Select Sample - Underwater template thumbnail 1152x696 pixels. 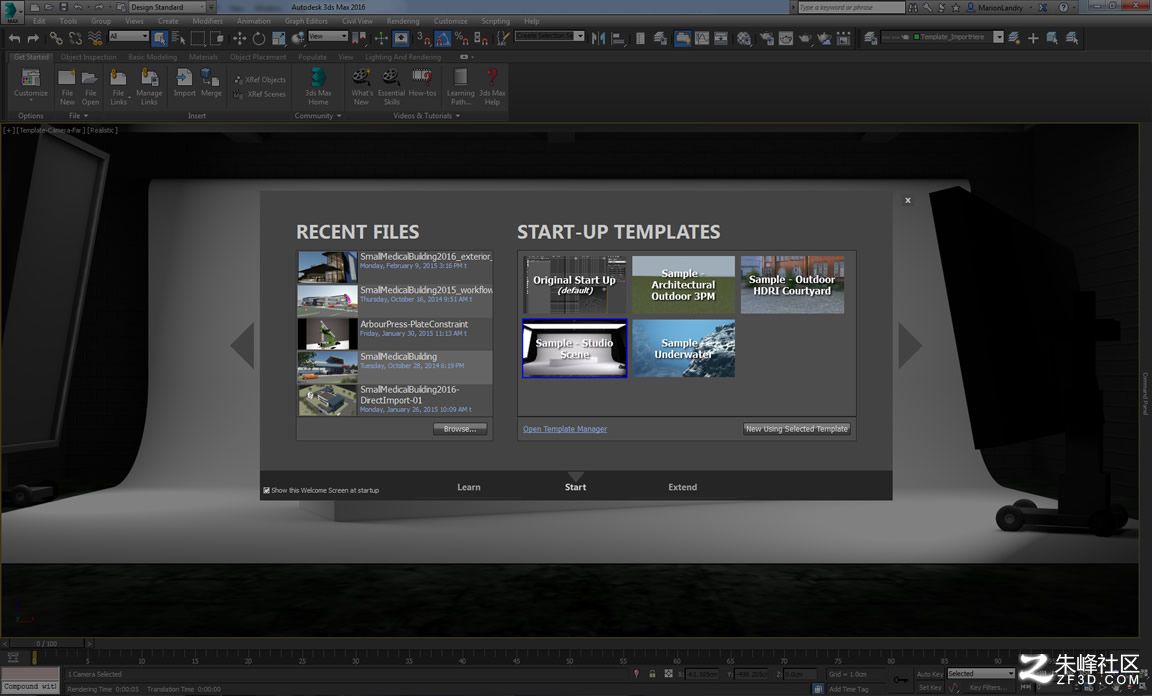pyautogui.click(x=683, y=348)
